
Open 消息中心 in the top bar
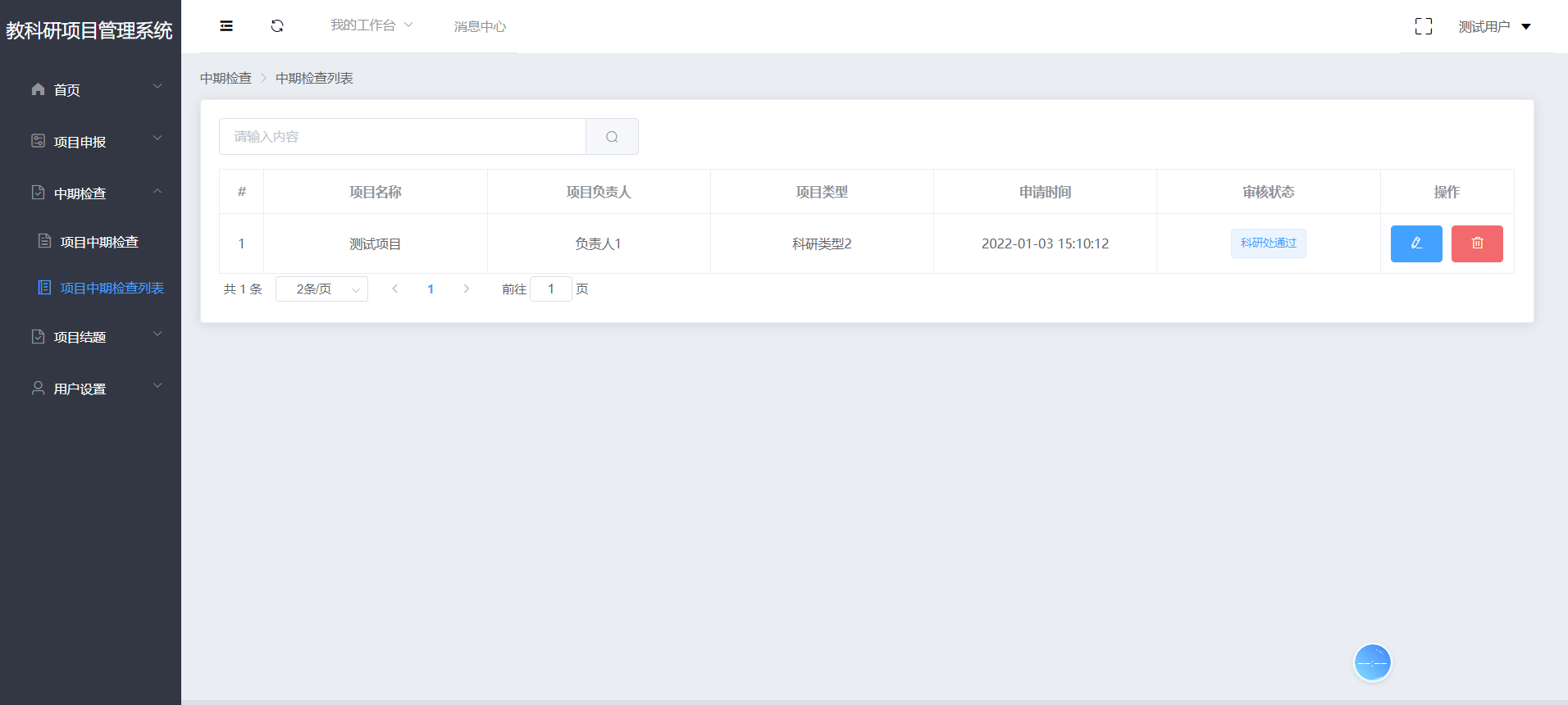tap(480, 26)
